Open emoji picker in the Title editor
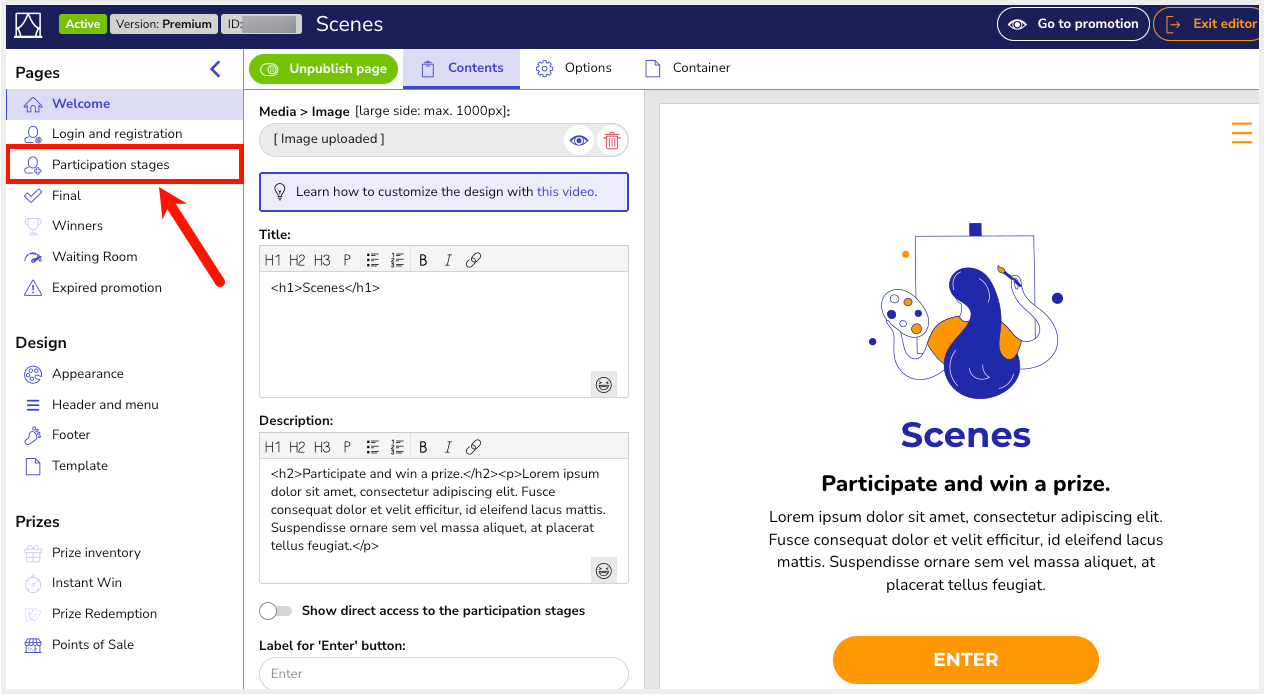Screen dimensions: 1264x695 click(x=603, y=384)
